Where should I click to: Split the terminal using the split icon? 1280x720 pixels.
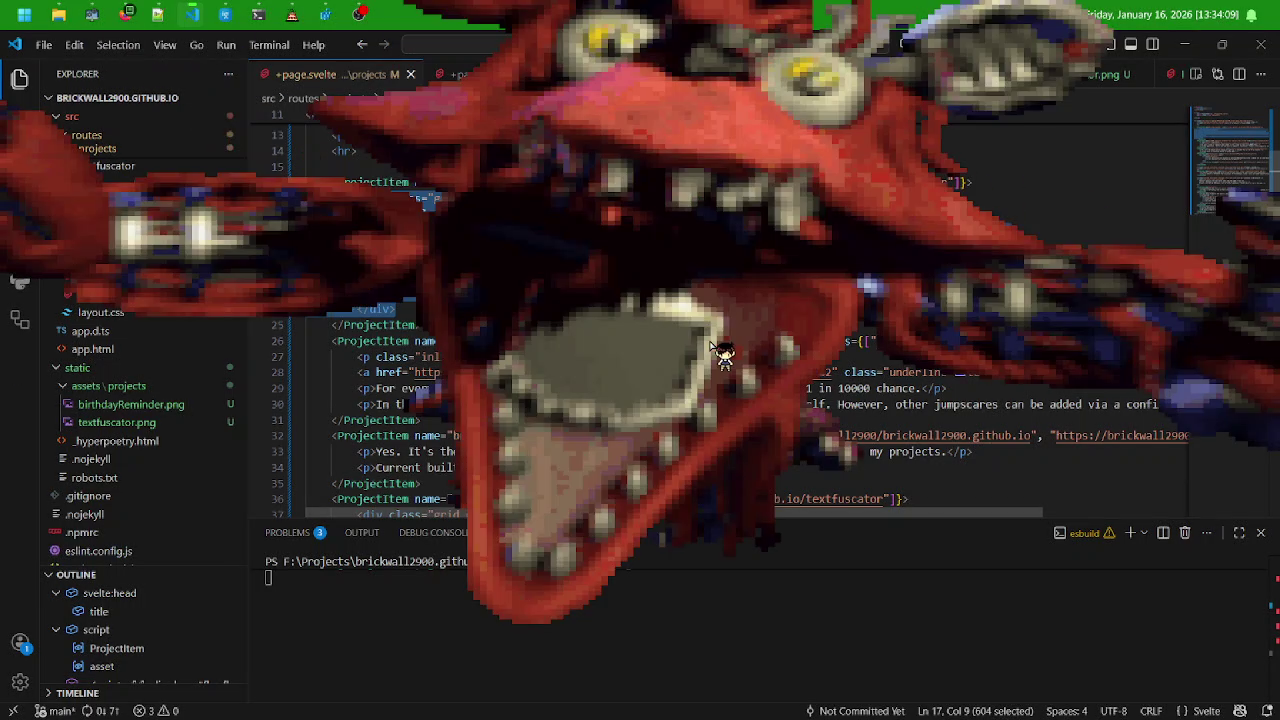1163,533
